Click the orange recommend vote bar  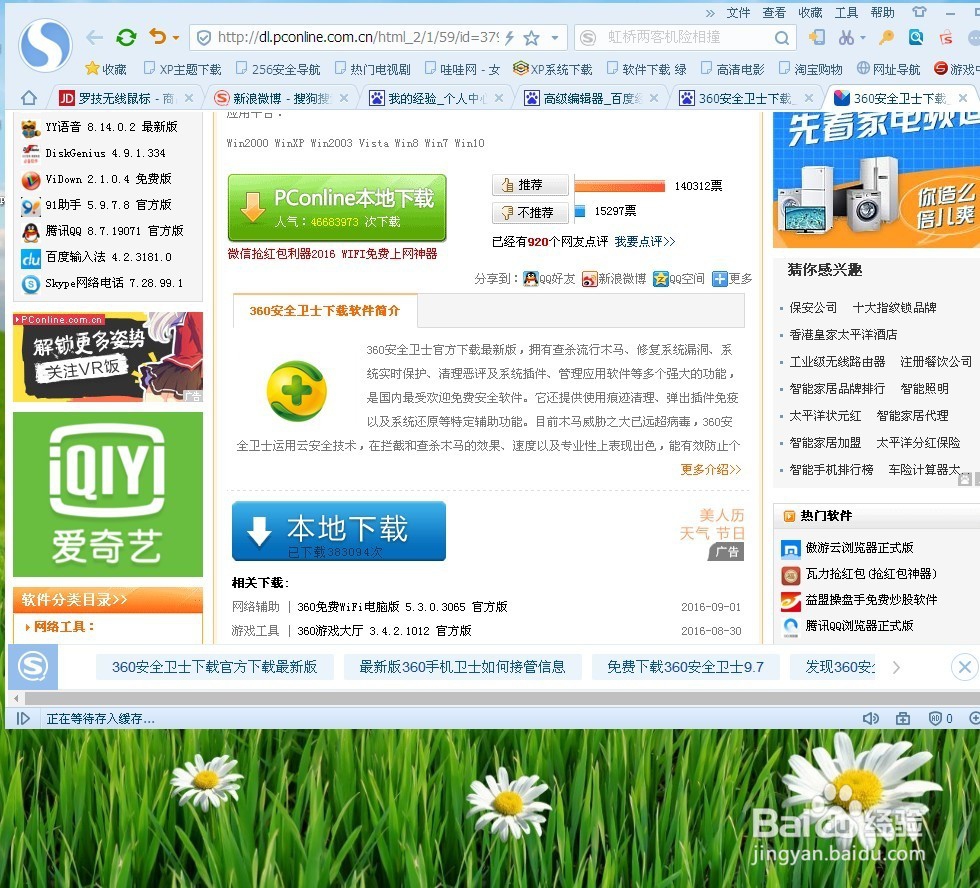pyautogui.click(x=619, y=186)
